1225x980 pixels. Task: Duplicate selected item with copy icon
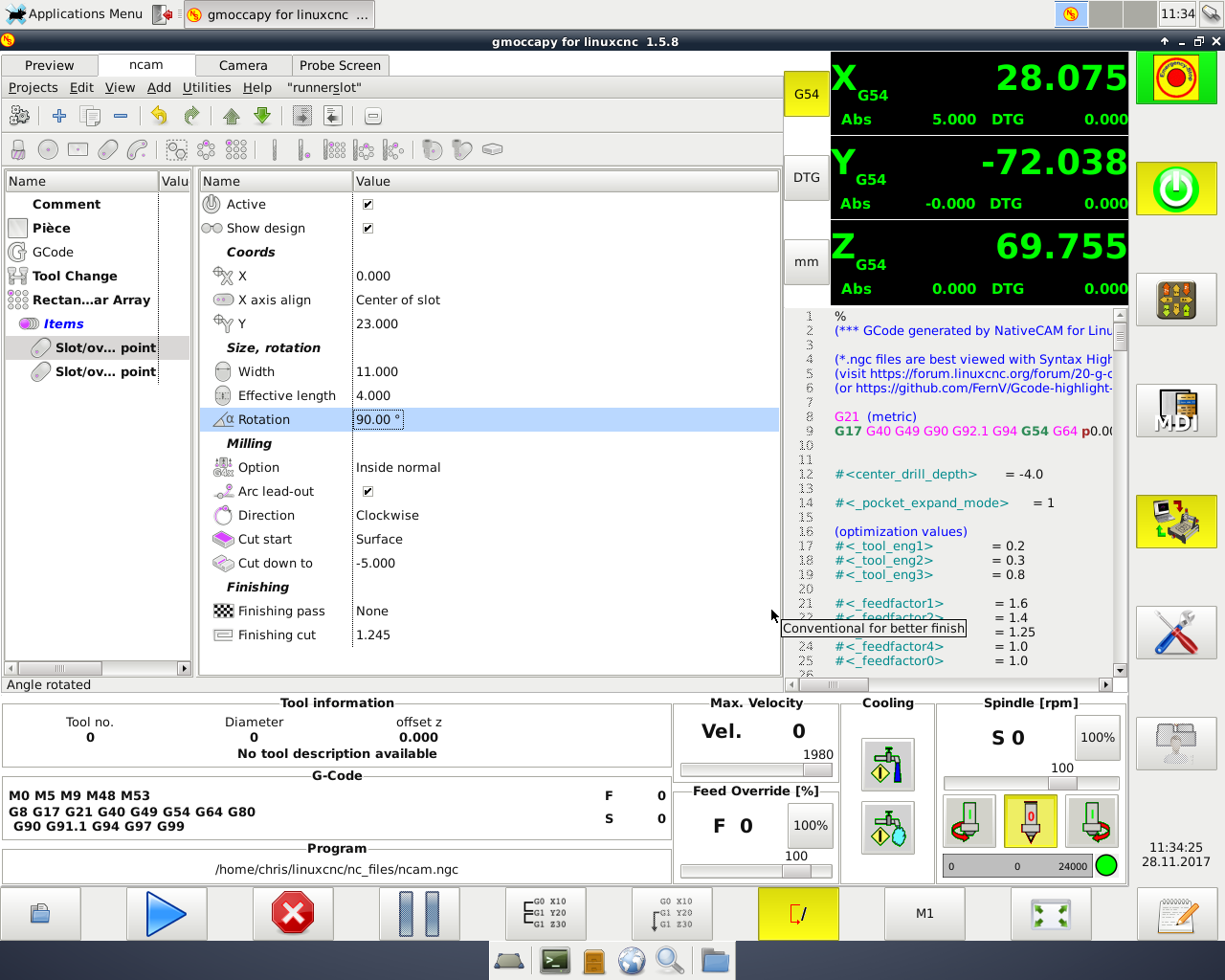pos(90,116)
